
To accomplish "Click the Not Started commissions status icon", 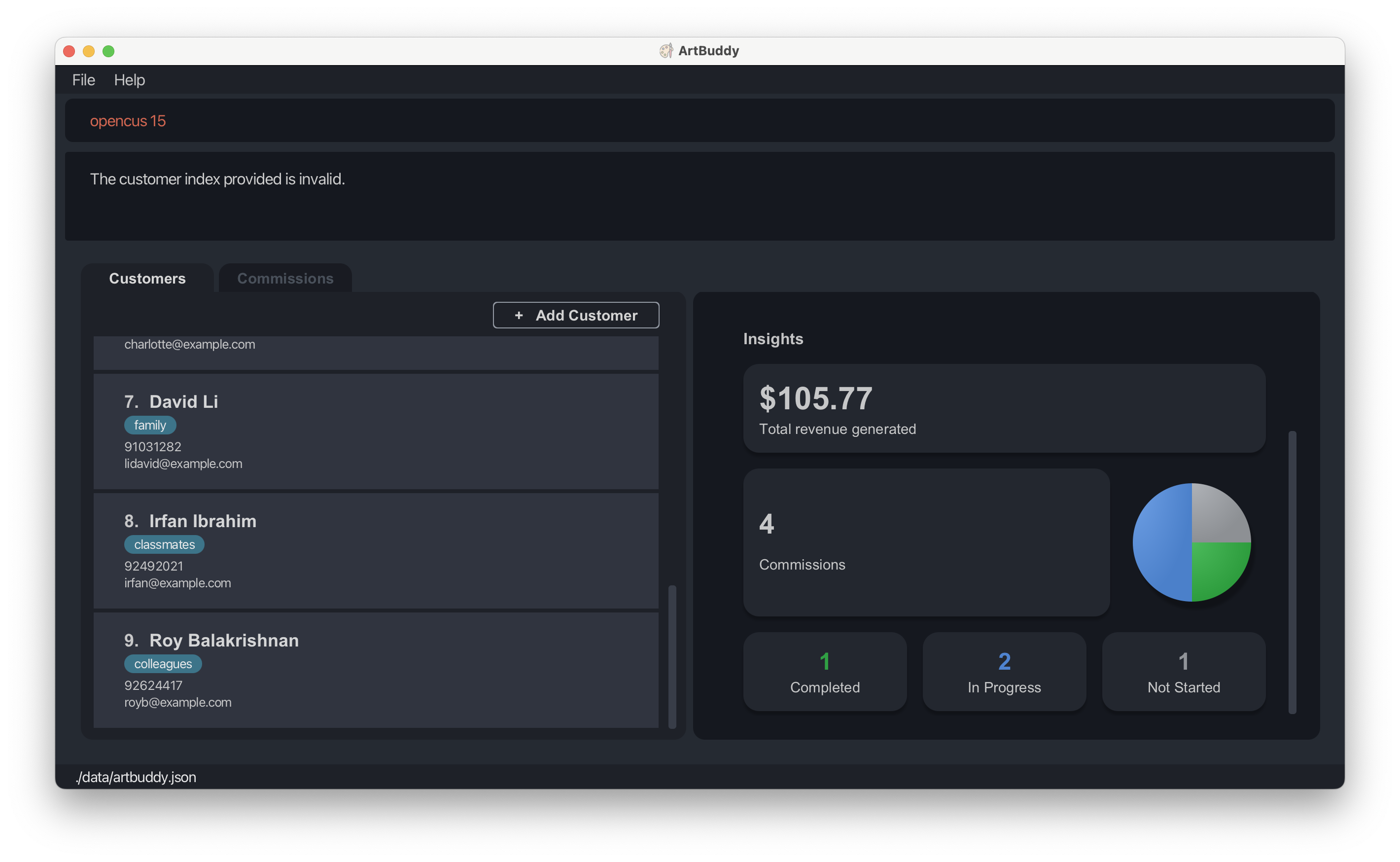I will (x=1184, y=672).
